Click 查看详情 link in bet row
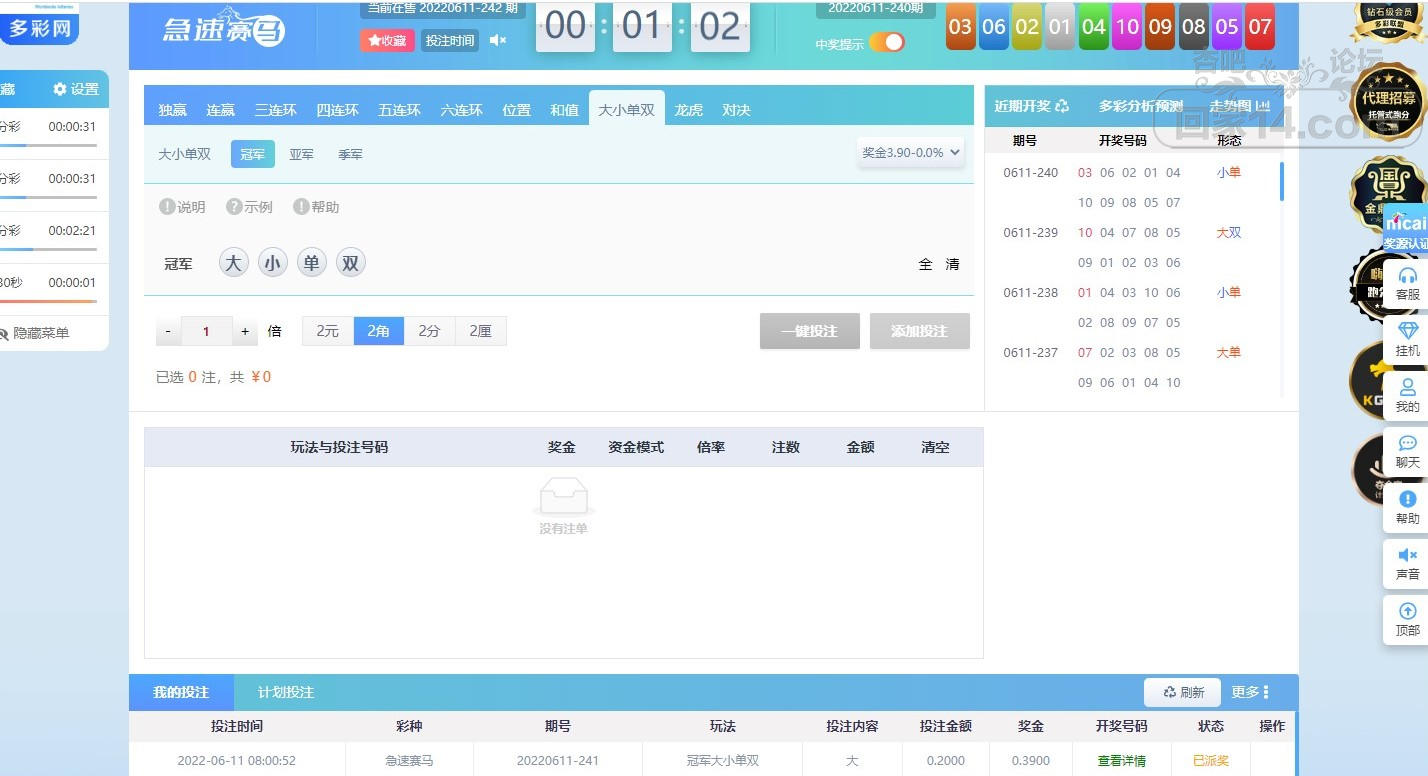Image resolution: width=1428 pixels, height=776 pixels. click(x=1121, y=761)
